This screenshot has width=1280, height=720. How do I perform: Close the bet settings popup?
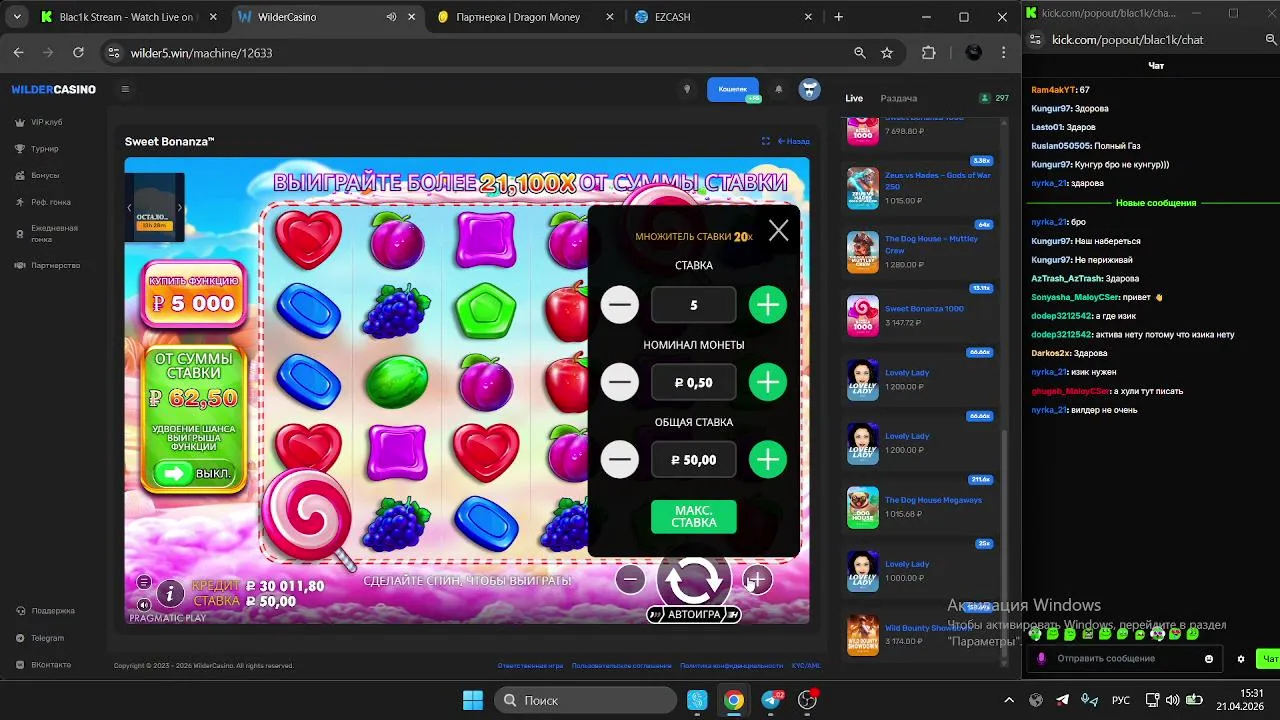[778, 231]
